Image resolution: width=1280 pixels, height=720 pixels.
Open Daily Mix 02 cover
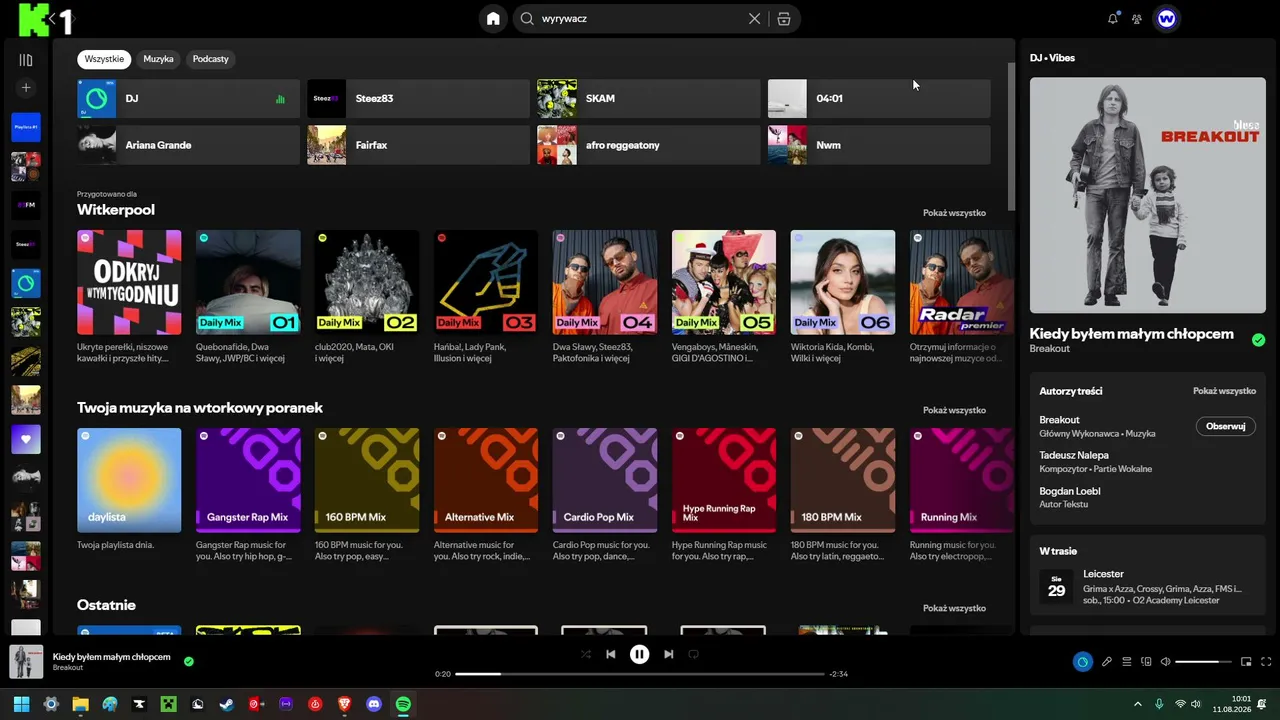tap(367, 282)
